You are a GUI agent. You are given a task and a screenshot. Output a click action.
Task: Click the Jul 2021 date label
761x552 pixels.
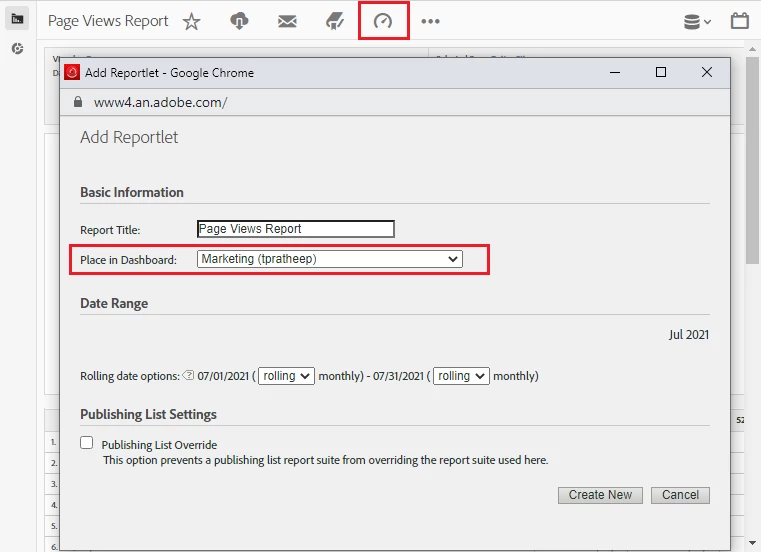(689, 335)
